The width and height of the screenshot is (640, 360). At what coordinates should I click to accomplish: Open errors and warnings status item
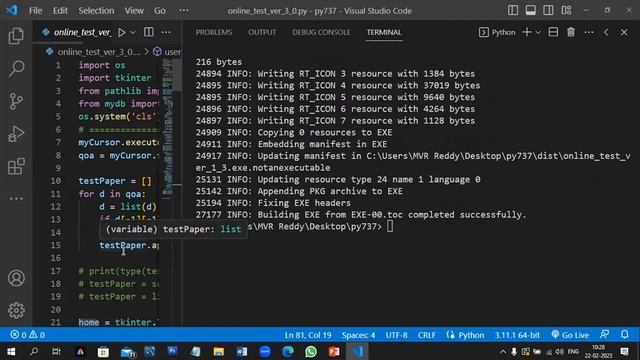coord(28,335)
